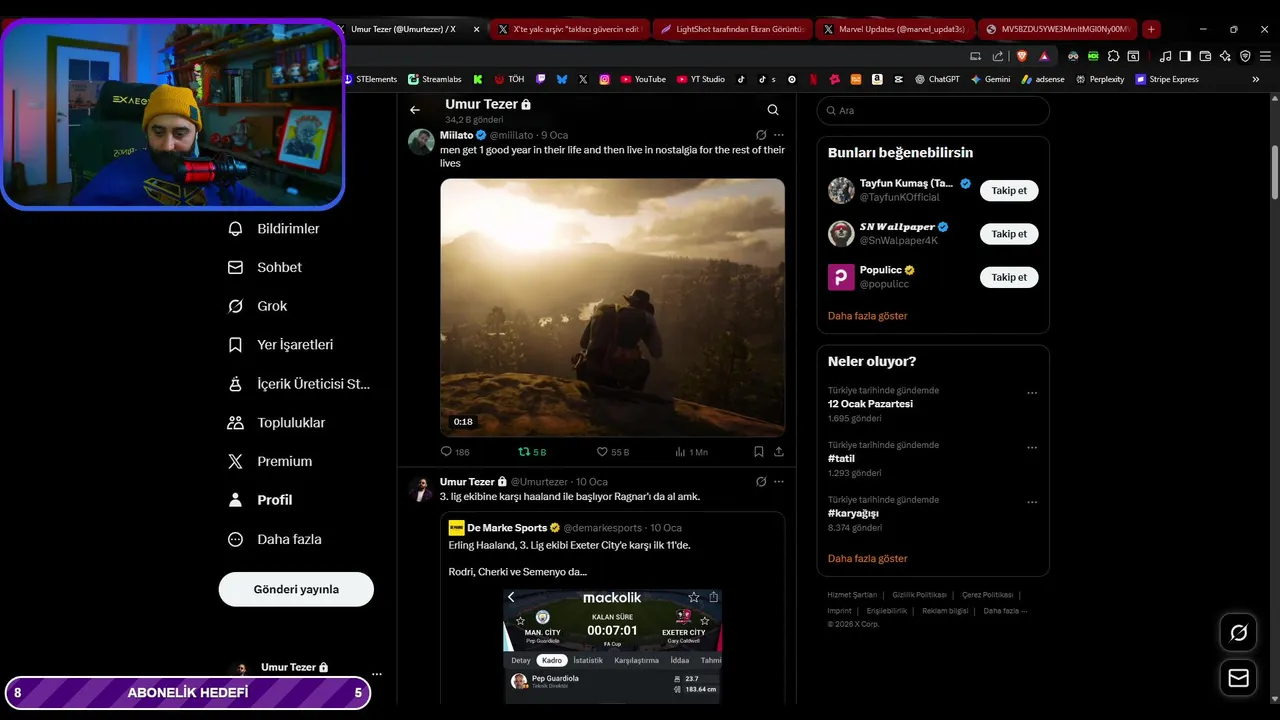Open more options on Miilato post
1280x720 pixels.
779,135
